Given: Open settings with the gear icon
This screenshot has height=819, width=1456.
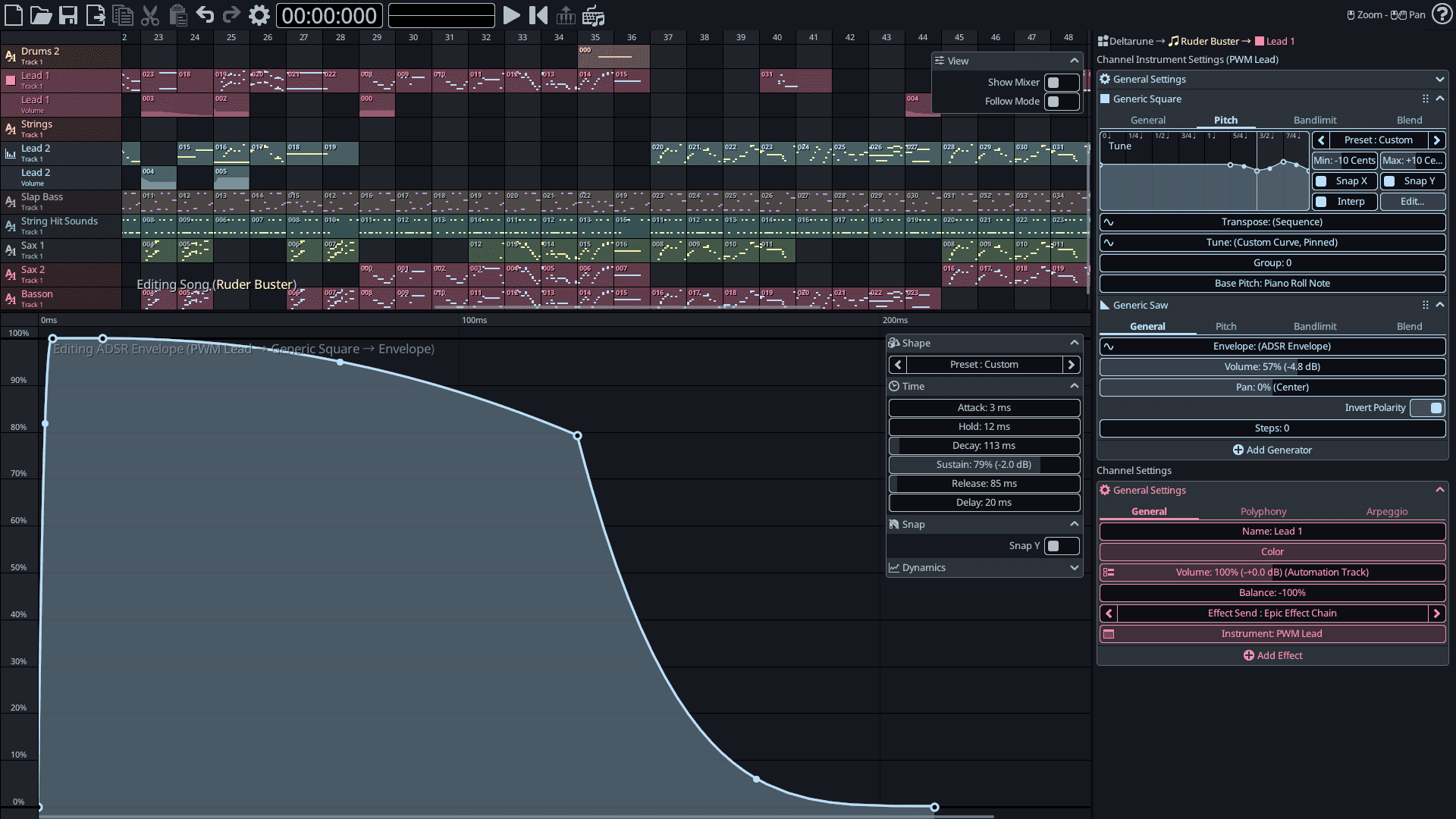Looking at the screenshot, I should tap(259, 15).
